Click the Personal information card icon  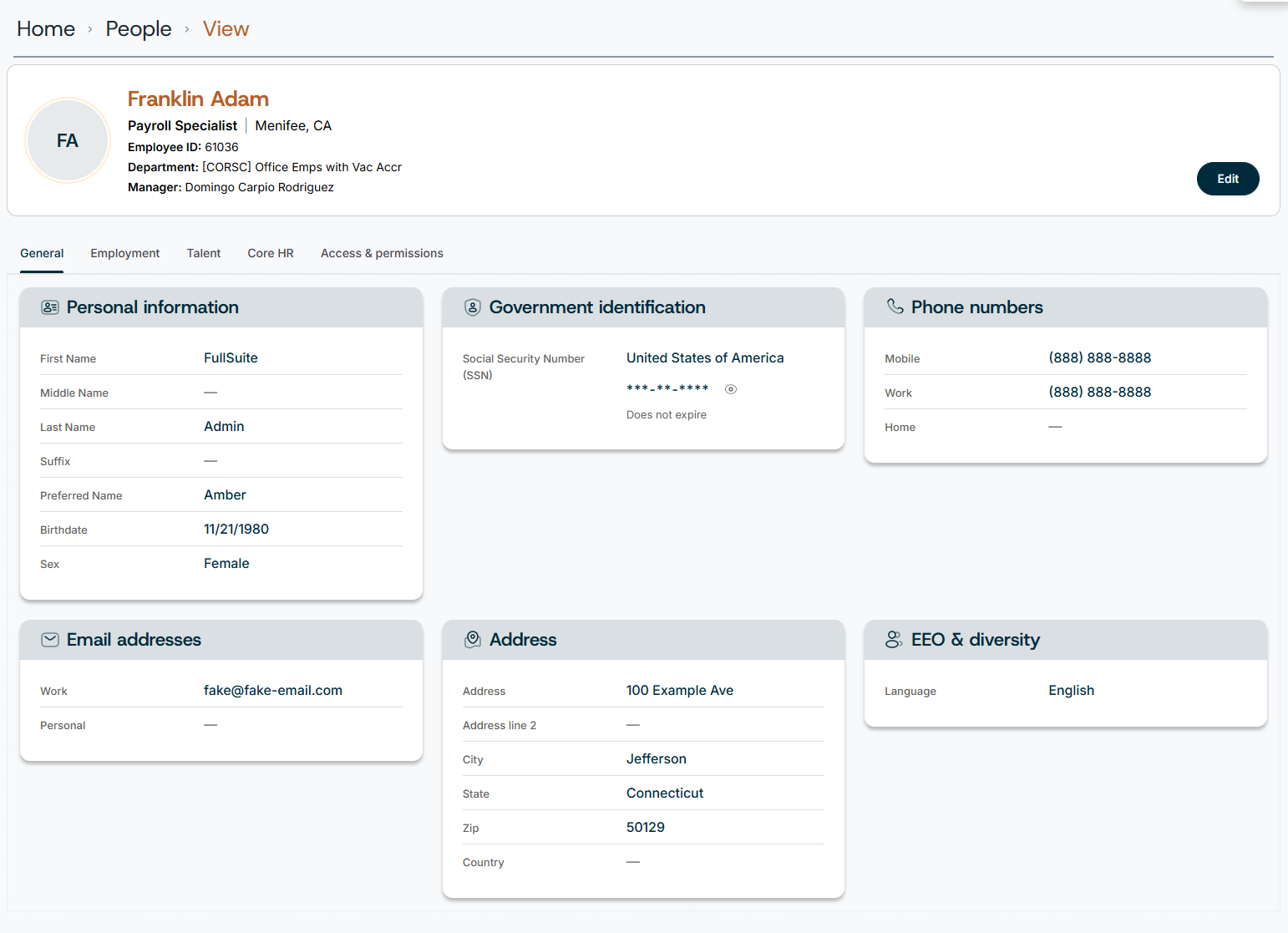50,307
